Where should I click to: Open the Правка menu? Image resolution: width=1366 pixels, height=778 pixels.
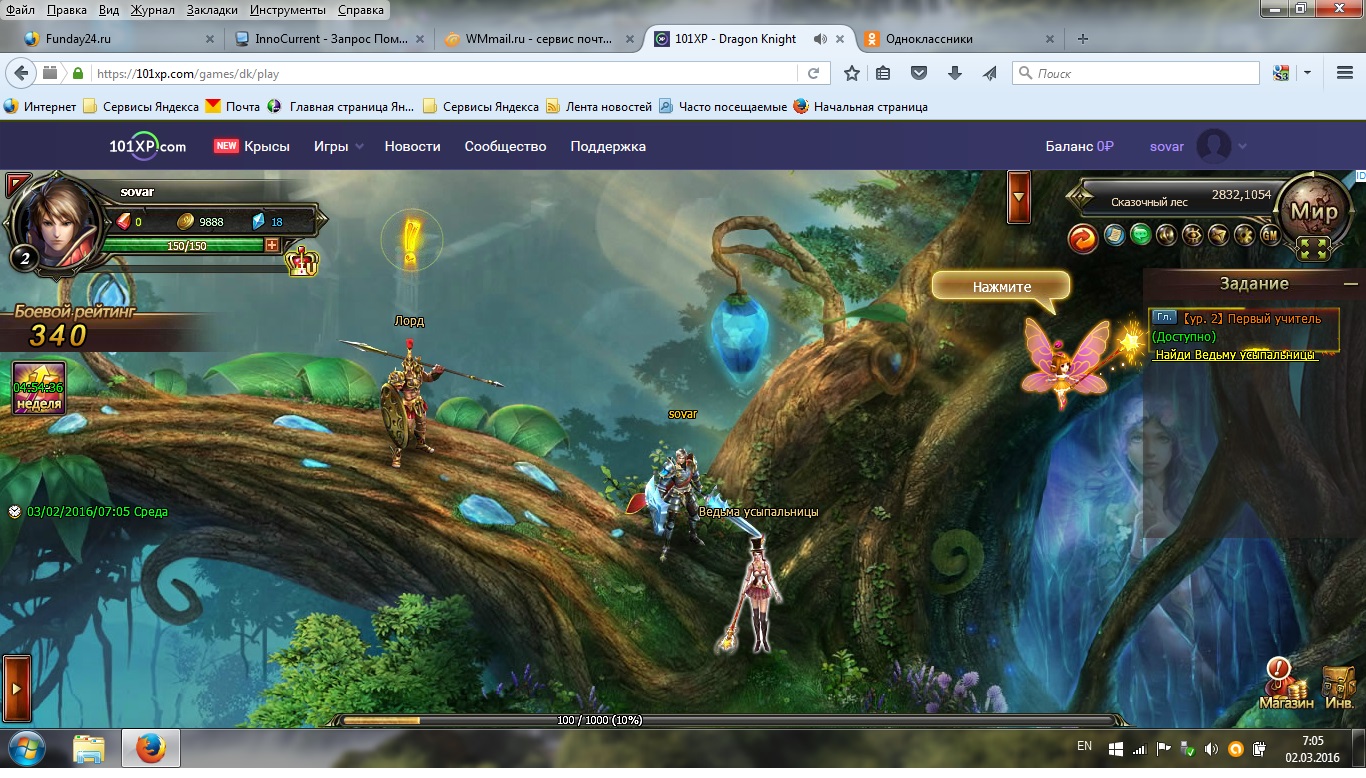point(66,10)
